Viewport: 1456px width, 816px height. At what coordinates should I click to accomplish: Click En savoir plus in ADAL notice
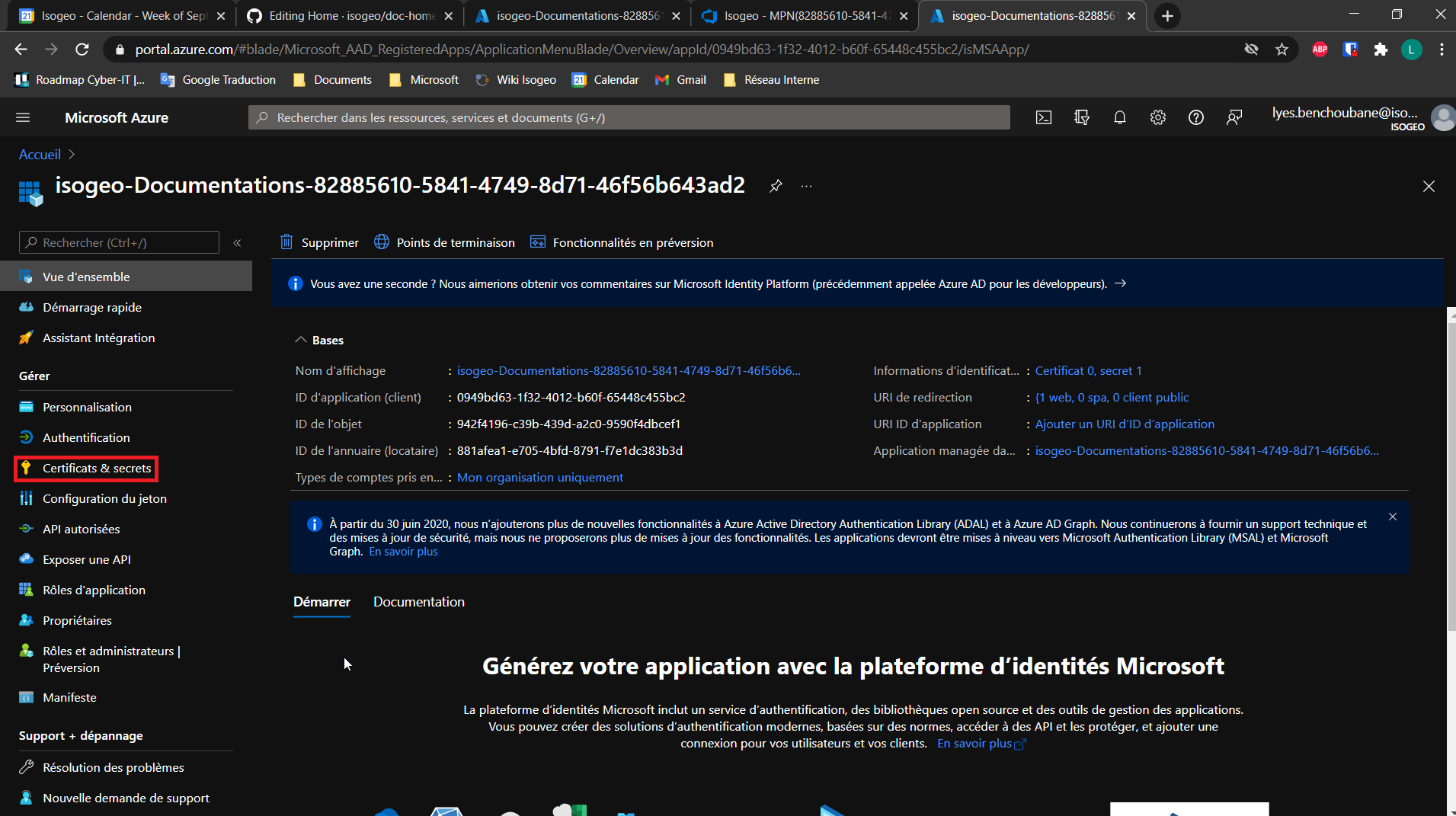click(403, 552)
